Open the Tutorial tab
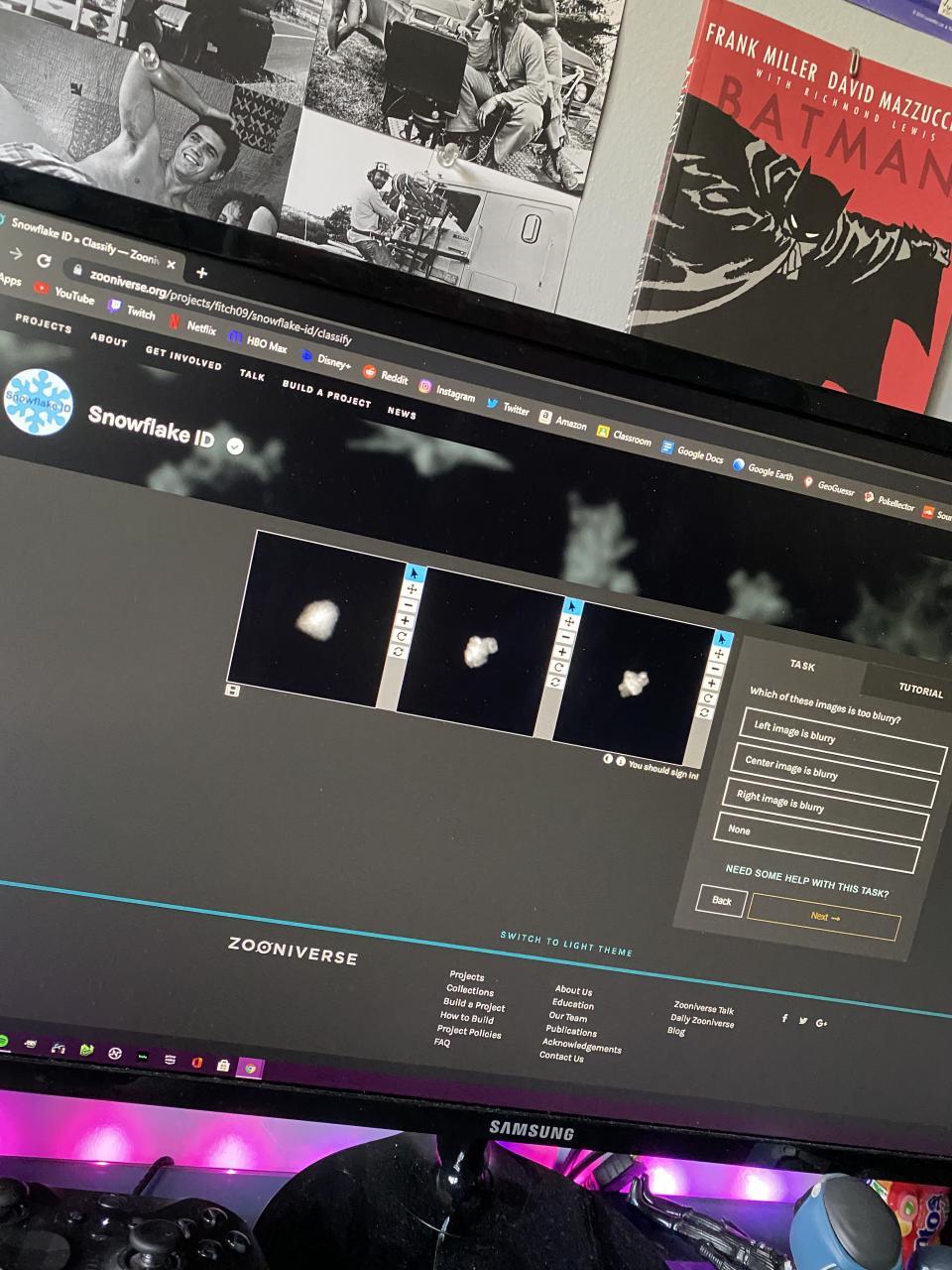Image resolution: width=952 pixels, height=1270 pixels. [920, 691]
